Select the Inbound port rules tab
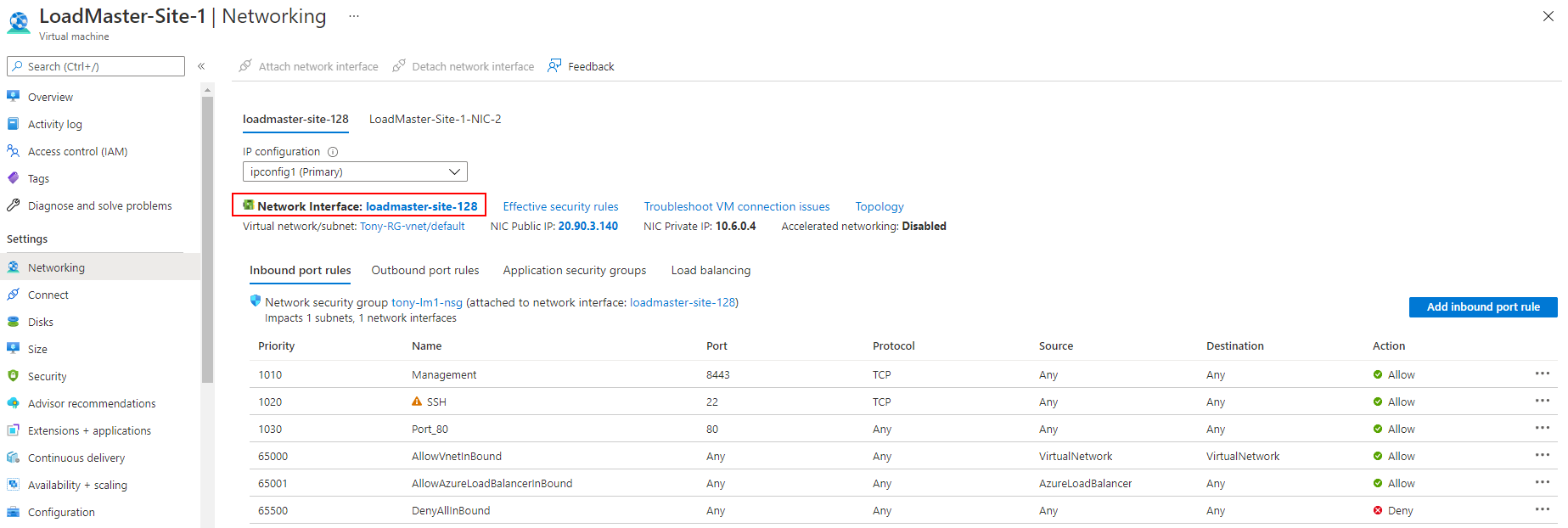This screenshot has height=528, width=1568. click(301, 271)
